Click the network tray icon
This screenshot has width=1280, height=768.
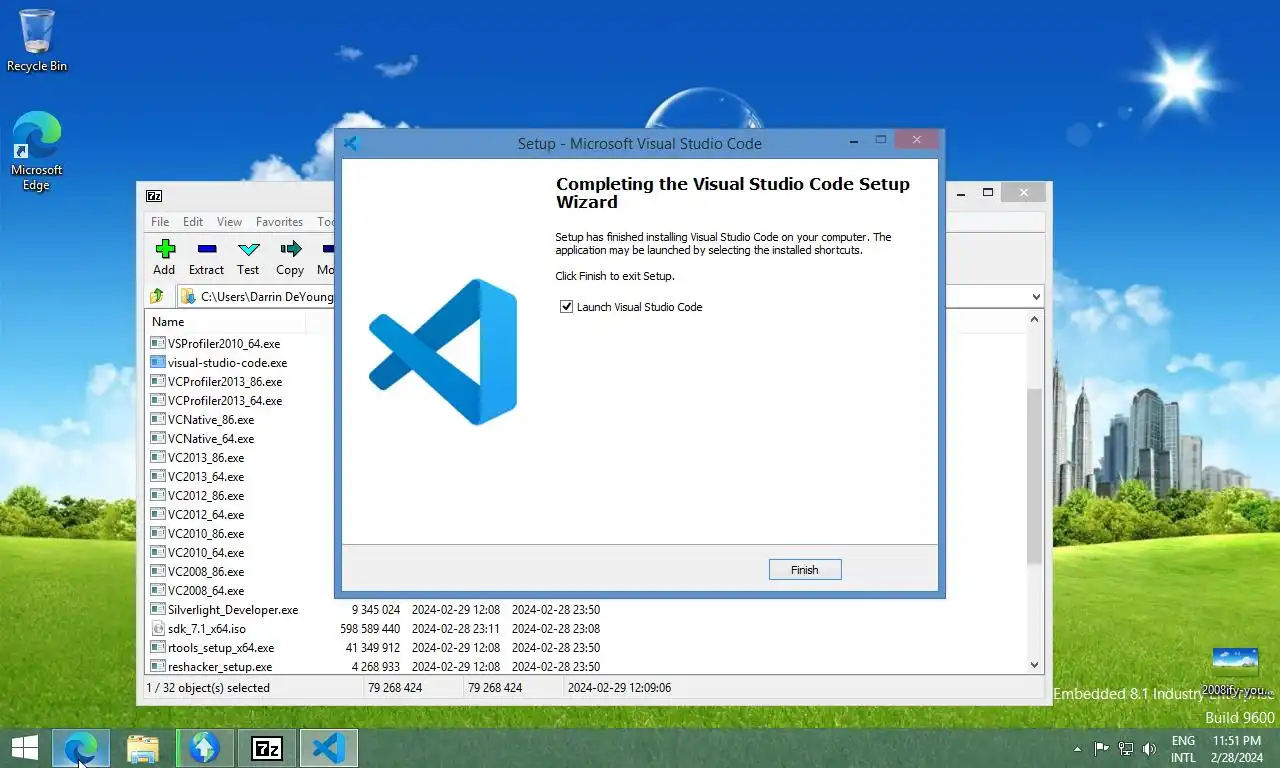1125,748
